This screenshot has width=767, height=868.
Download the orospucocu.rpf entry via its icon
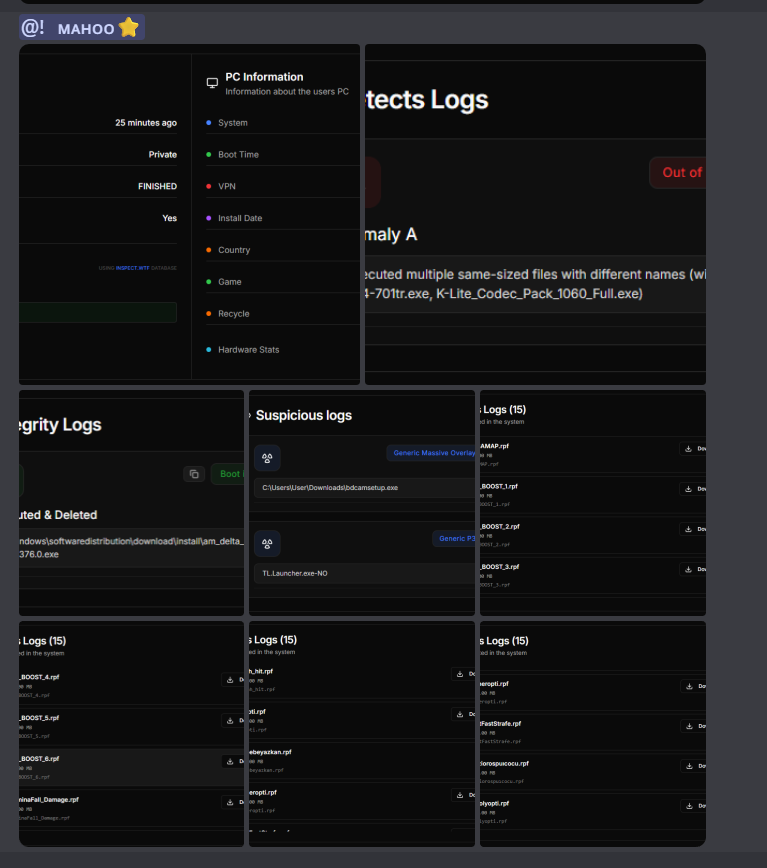(690, 766)
